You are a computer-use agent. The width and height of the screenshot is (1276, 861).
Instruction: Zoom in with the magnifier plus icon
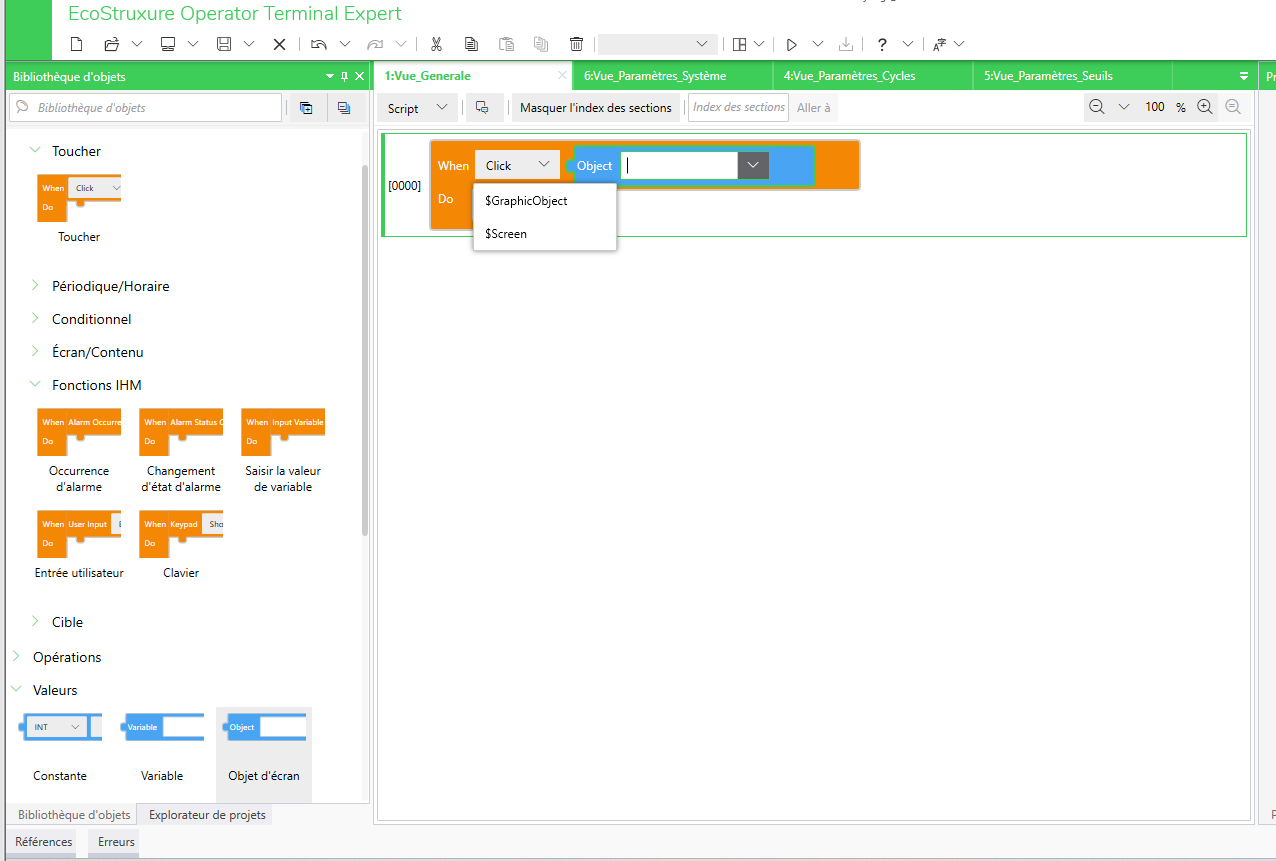[x=1204, y=107]
